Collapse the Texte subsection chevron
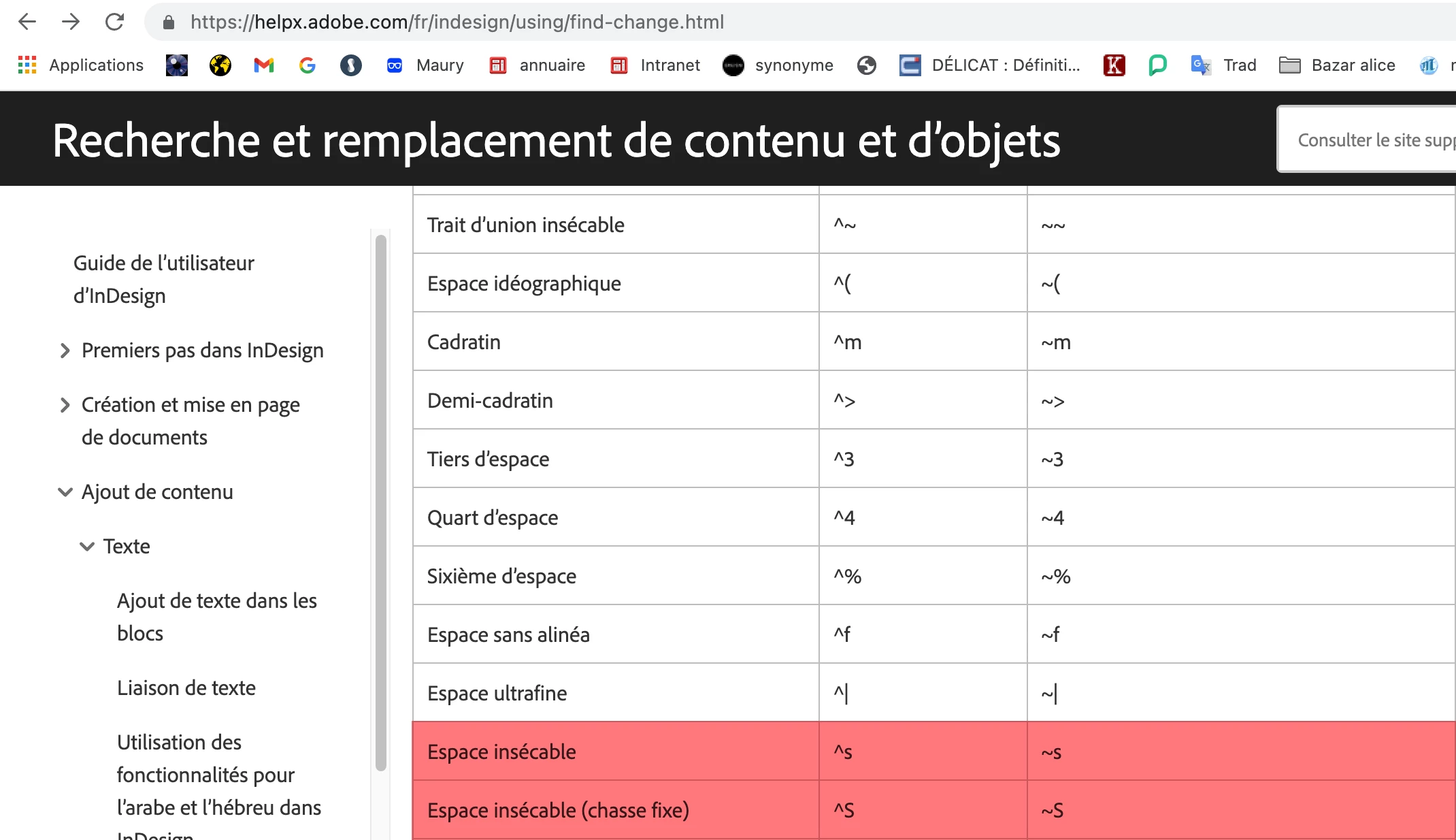Screen dimensions: 1456x840 tap(87, 547)
